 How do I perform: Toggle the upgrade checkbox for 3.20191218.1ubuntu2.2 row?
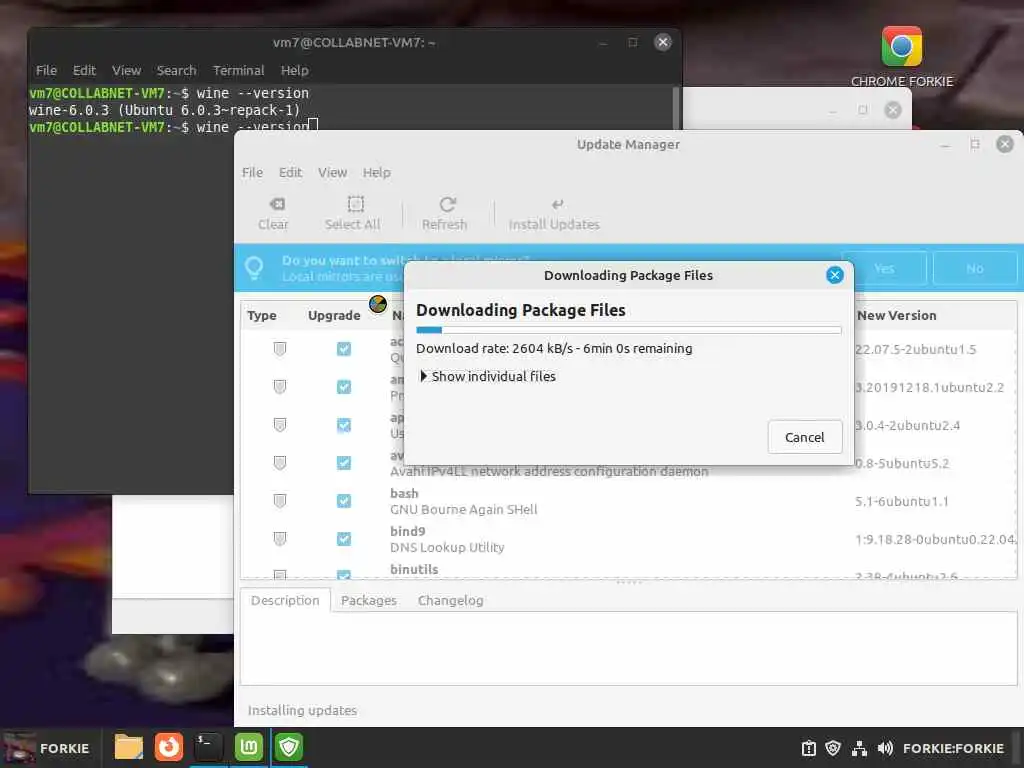(x=344, y=387)
